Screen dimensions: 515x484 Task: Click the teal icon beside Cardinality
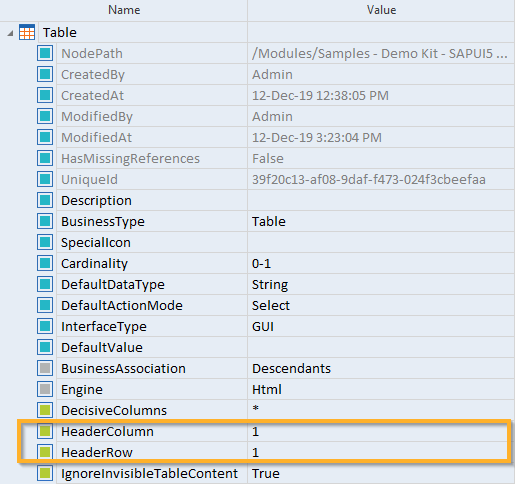click(x=45, y=263)
